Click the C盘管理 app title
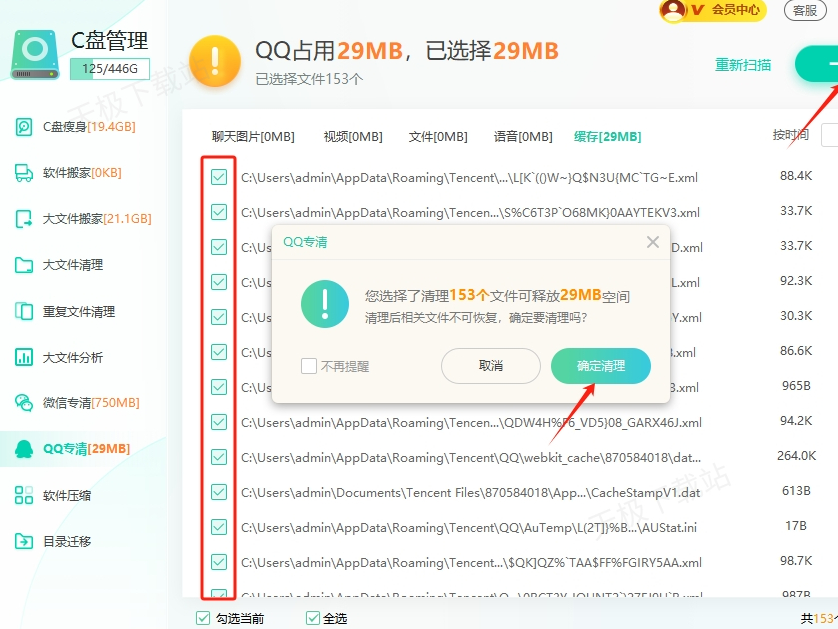The image size is (838, 629). 110,41
